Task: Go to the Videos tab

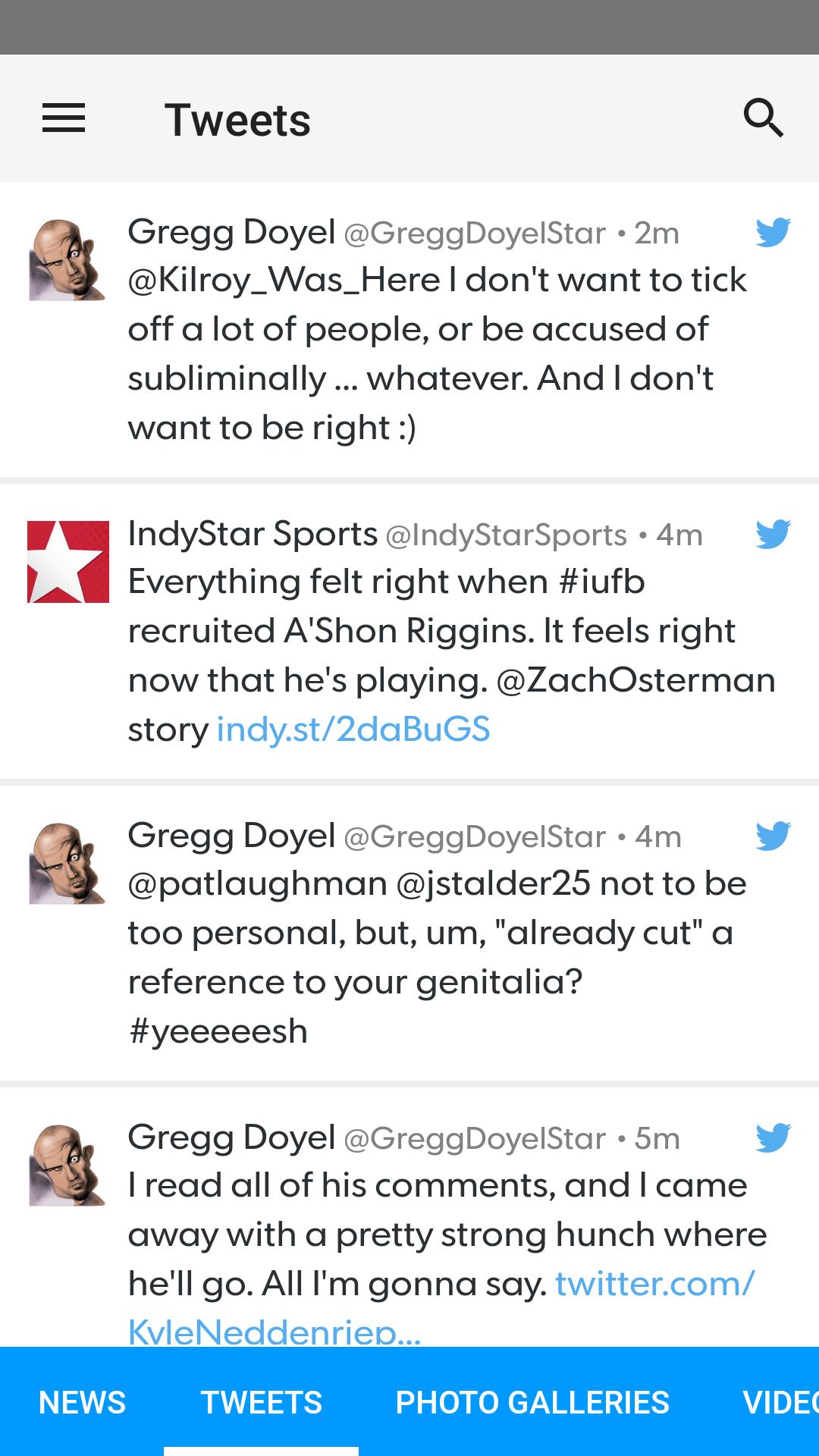Action: (x=780, y=1403)
